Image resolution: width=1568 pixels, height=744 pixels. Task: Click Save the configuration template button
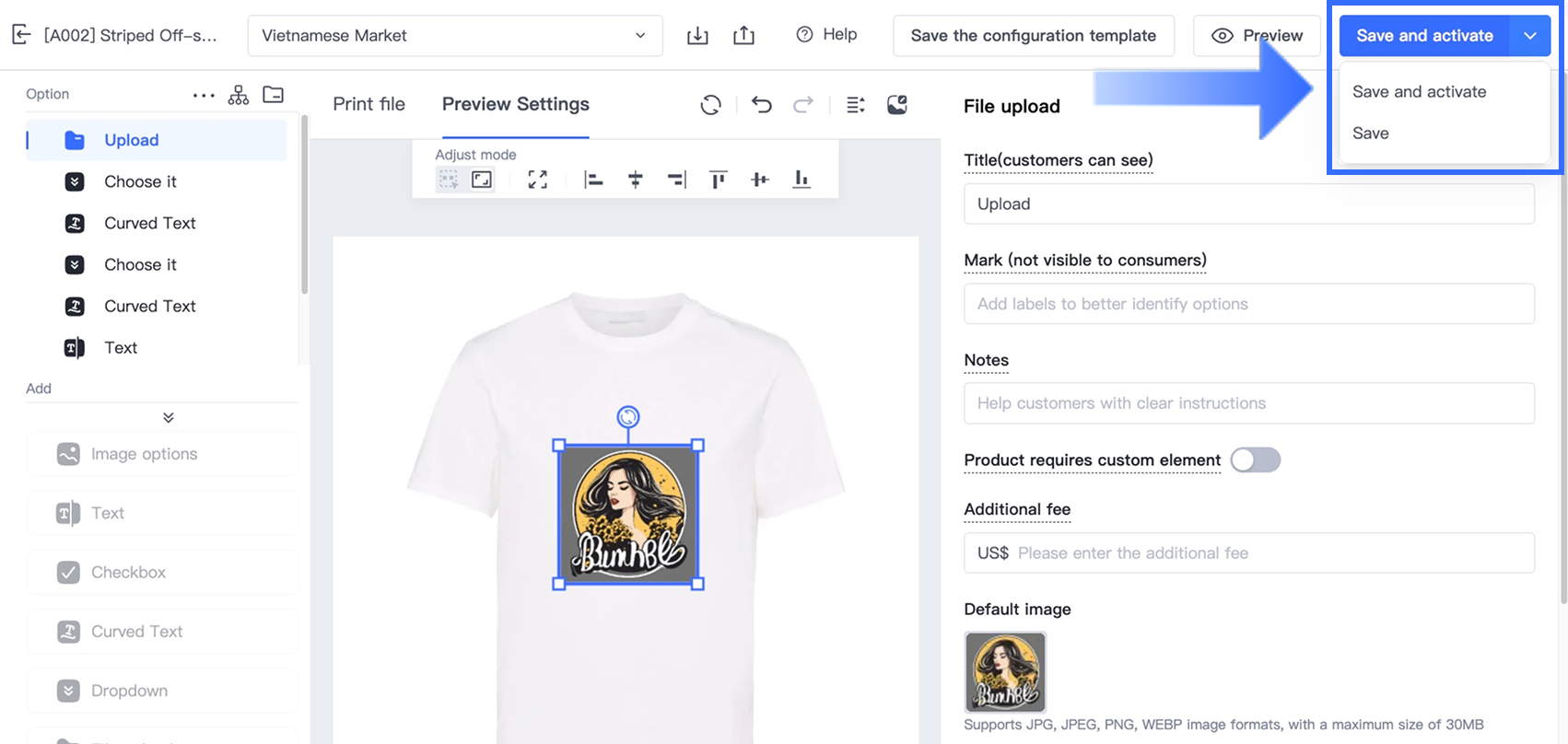coord(1034,36)
